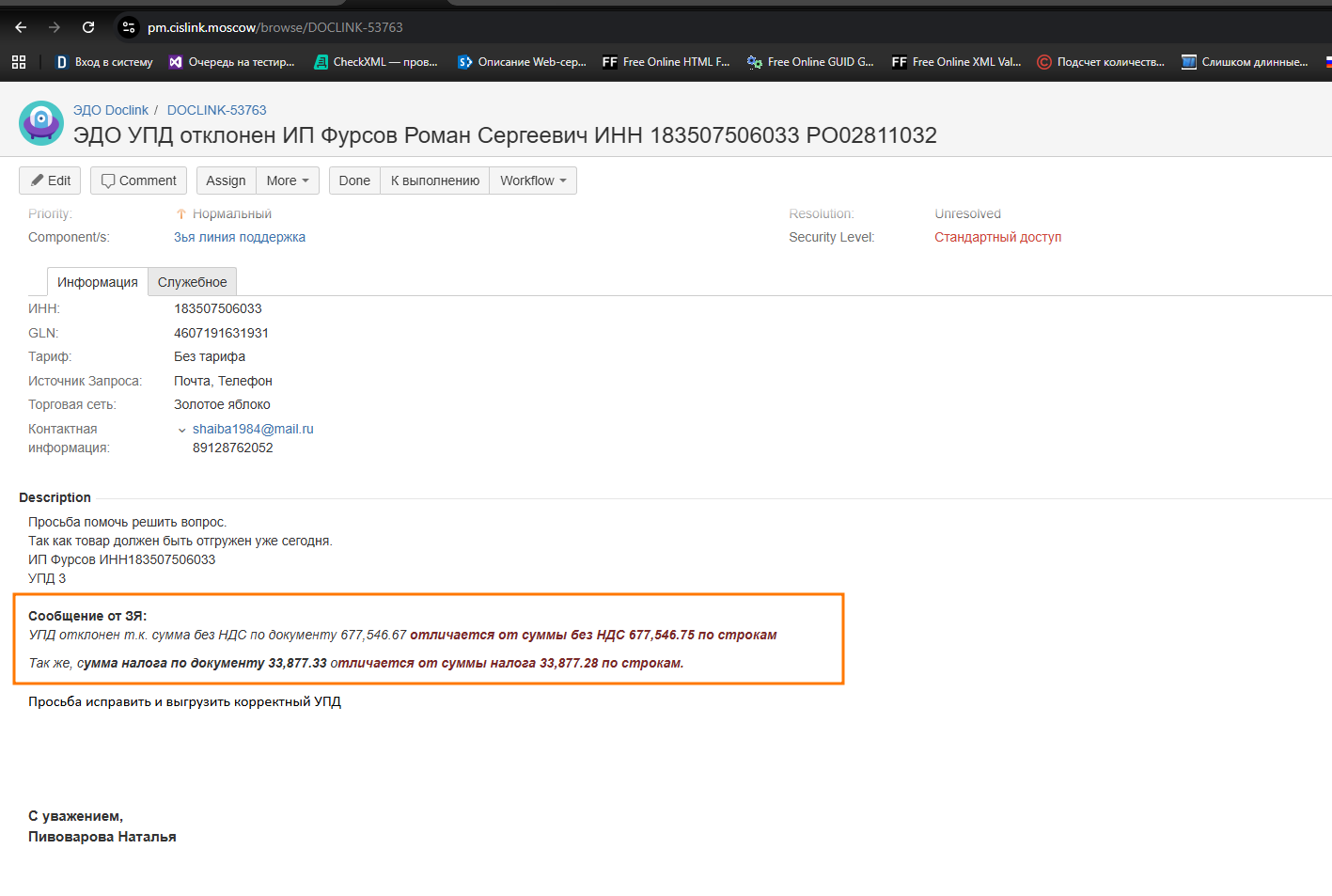1332x896 pixels.
Task: Select the GLN value 4607191631931
Action: tap(221, 333)
